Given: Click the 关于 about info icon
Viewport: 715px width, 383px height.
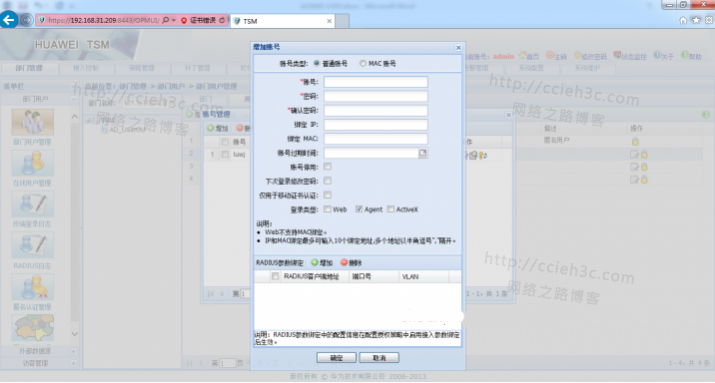Looking at the screenshot, I should [x=657, y=55].
